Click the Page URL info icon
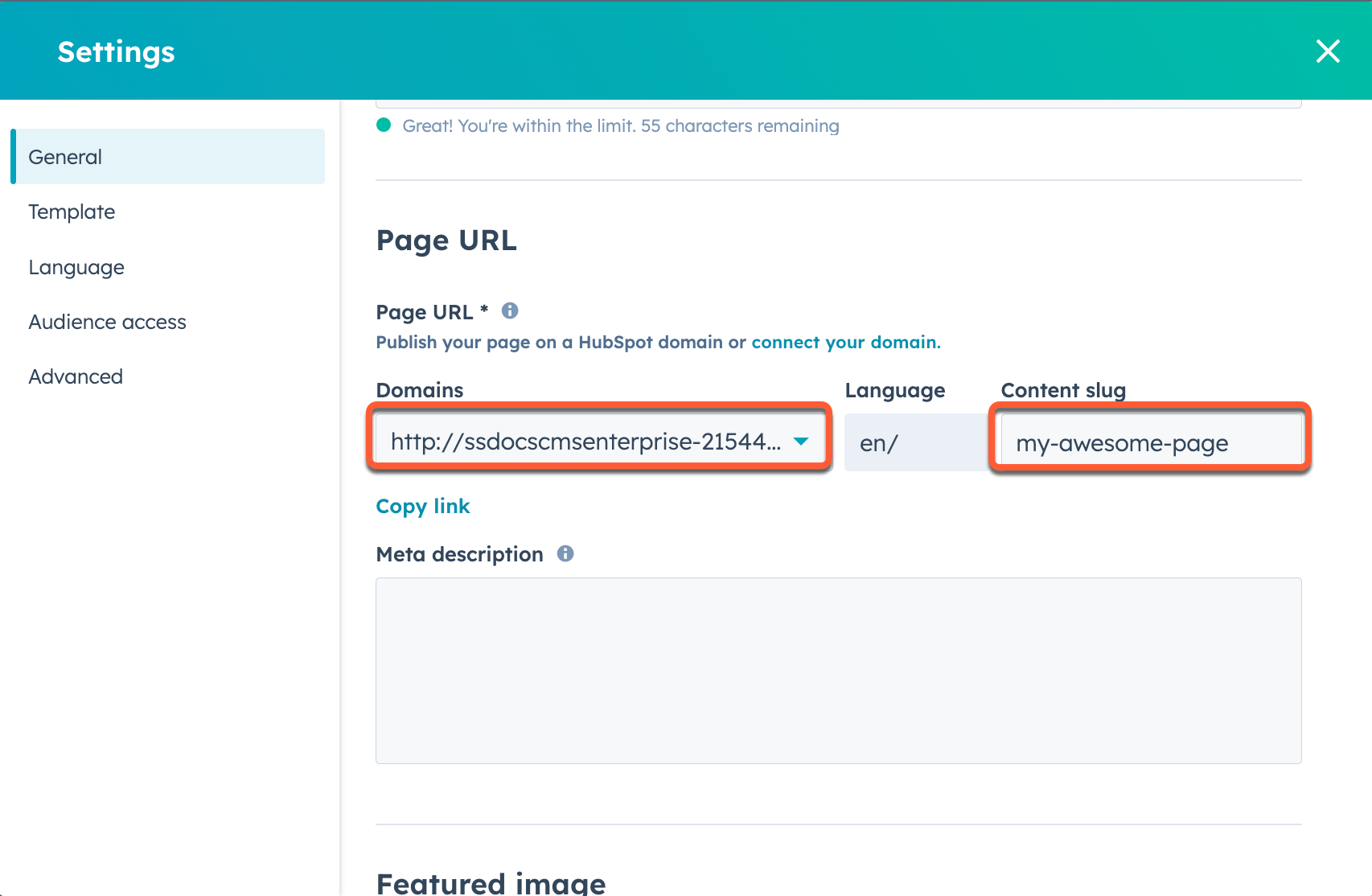The image size is (1372, 896). 510,311
